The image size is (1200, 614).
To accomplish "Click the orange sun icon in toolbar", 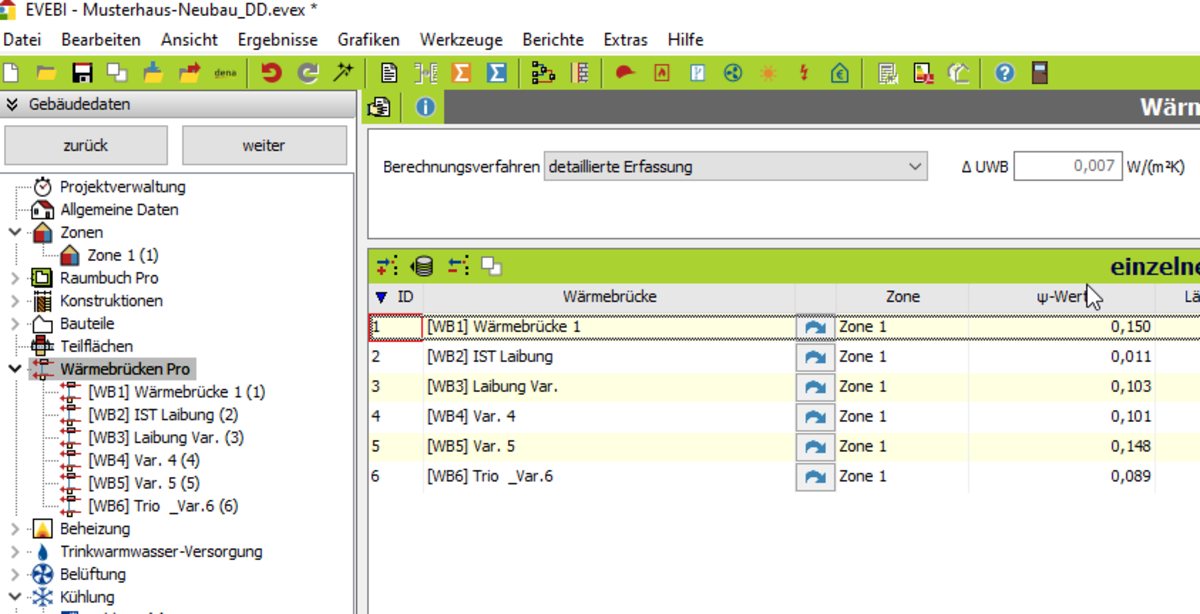I will click(768, 73).
